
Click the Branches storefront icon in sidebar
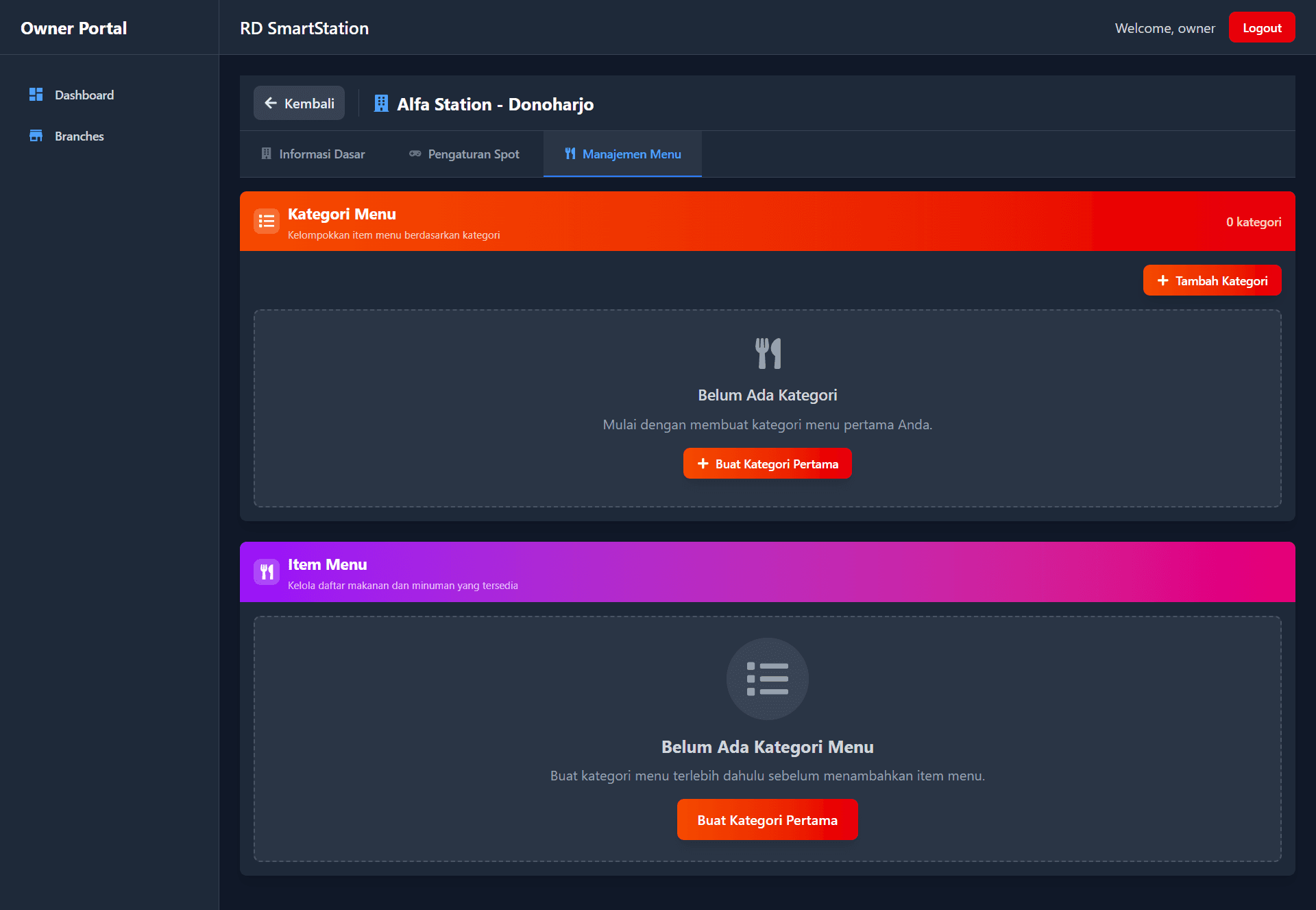click(36, 136)
